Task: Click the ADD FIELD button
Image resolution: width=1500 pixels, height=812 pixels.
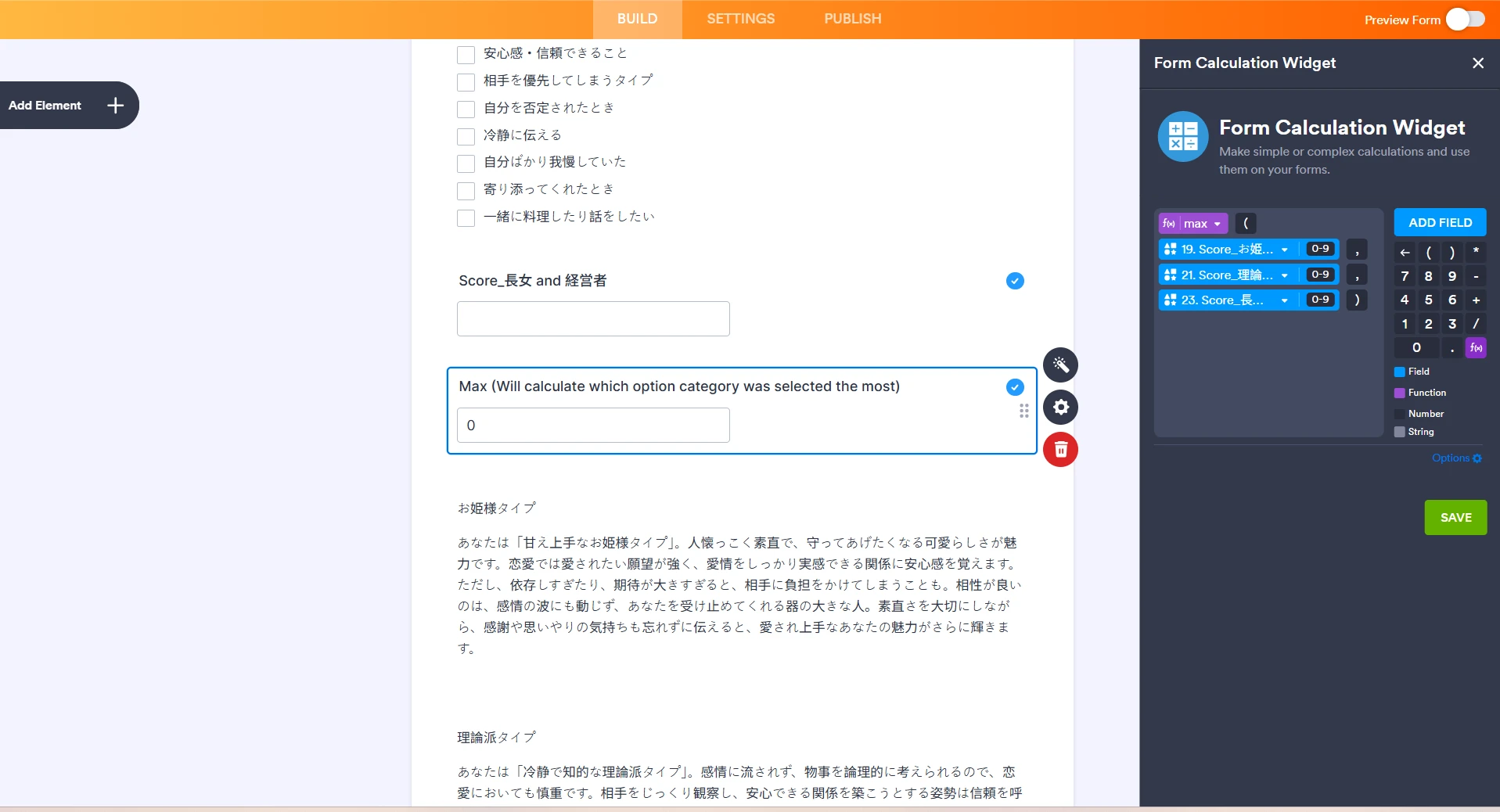Action: click(1439, 221)
